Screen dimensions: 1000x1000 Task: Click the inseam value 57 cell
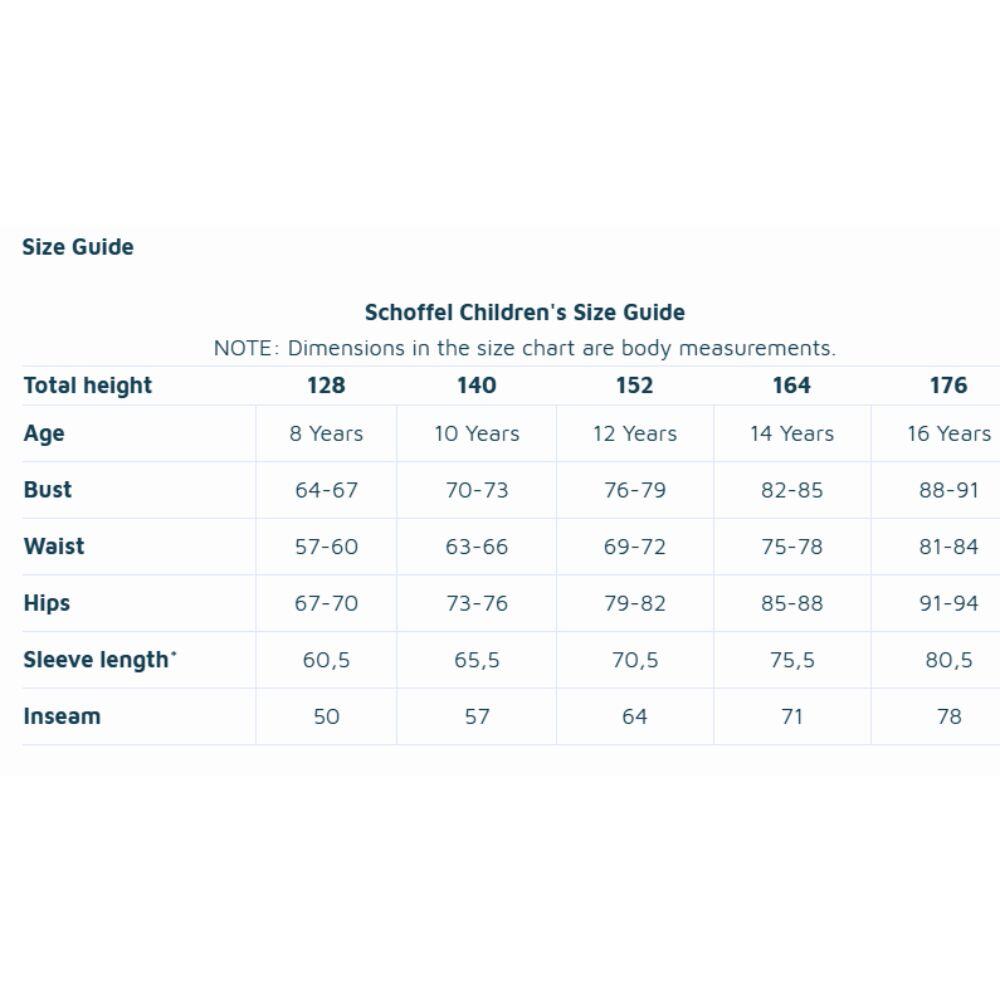click(x=476, y=716)
